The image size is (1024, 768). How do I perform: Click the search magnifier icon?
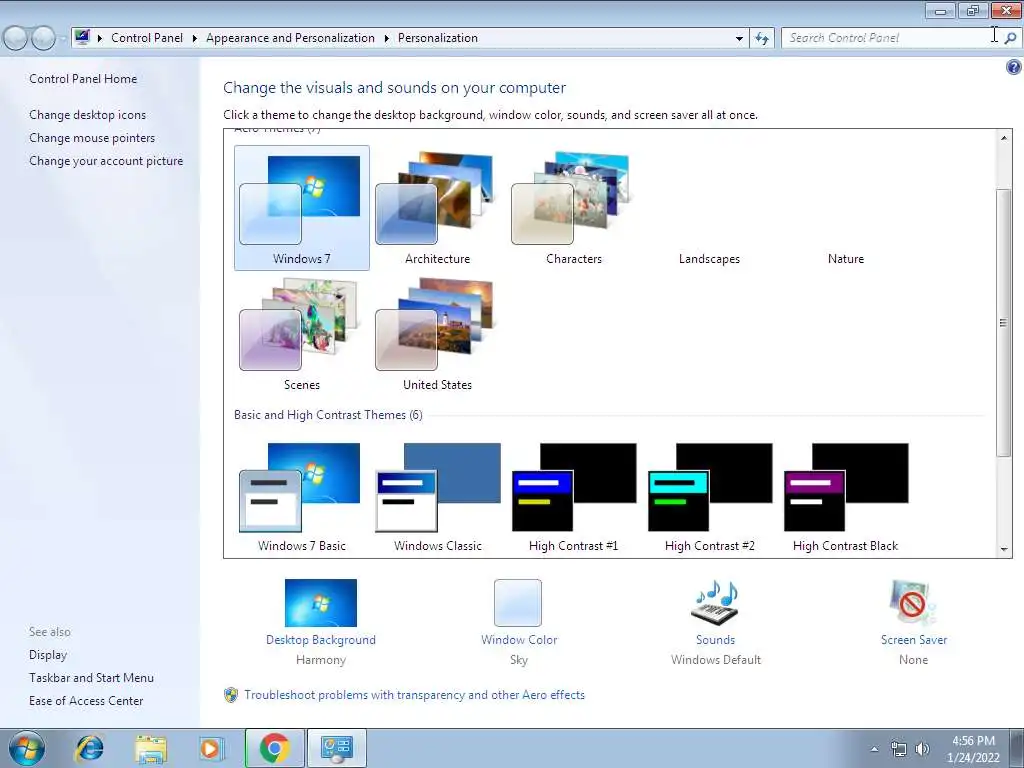tap(1010, 38)
